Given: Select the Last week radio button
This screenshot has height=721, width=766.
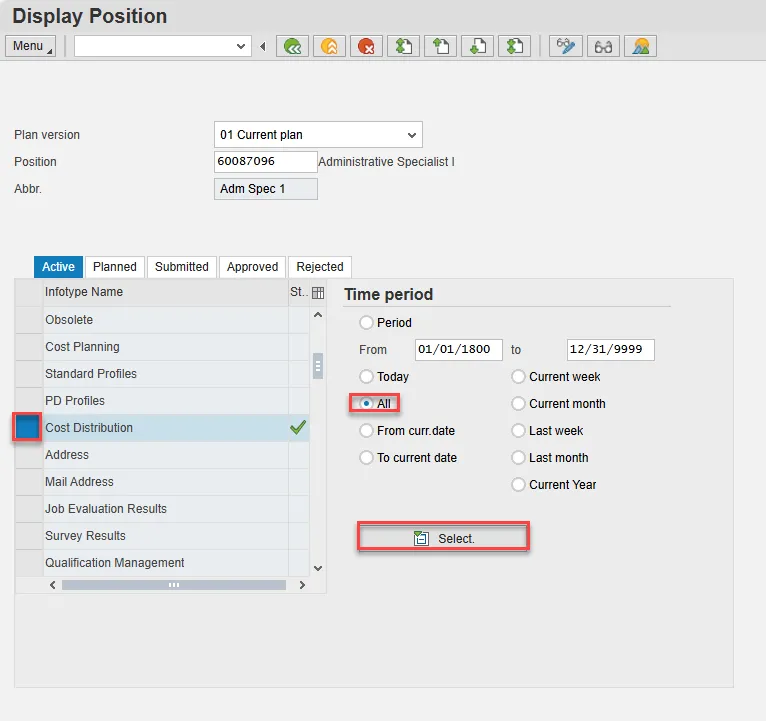Looking at the screenshot, I should (x=518, y=431).
